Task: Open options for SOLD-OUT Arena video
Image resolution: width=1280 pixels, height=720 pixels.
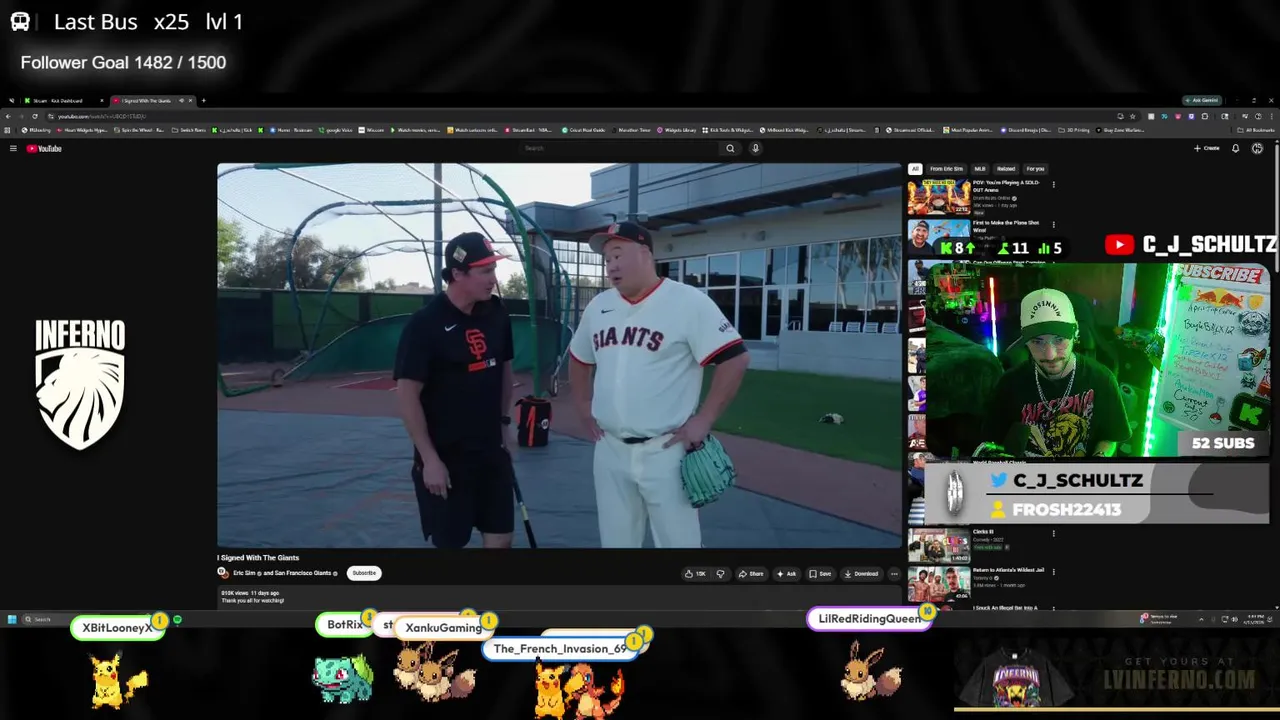Action: 1053,184
